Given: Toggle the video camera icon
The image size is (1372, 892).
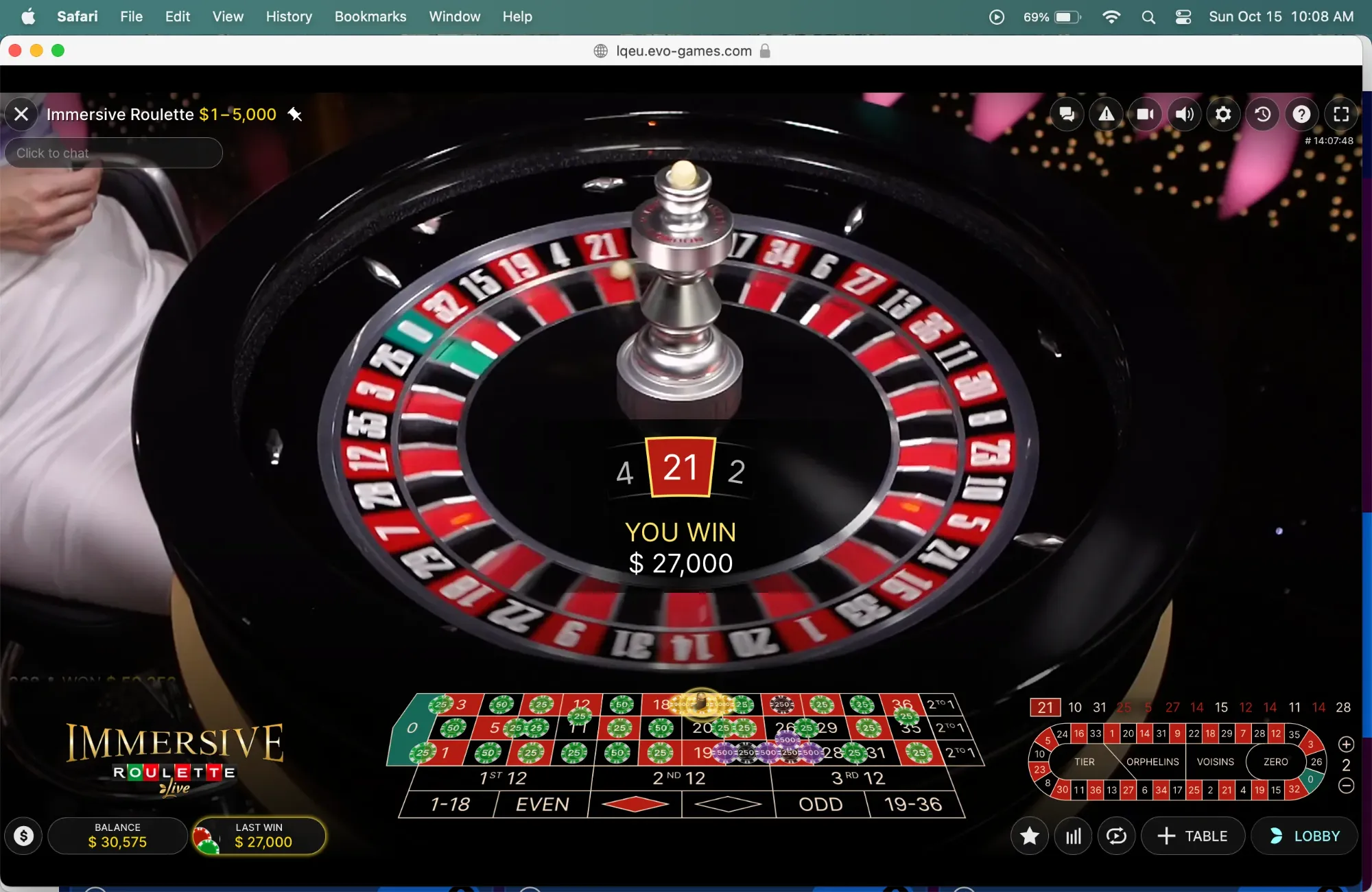Looking at the screenshot, I should (x=1145, y=114).
